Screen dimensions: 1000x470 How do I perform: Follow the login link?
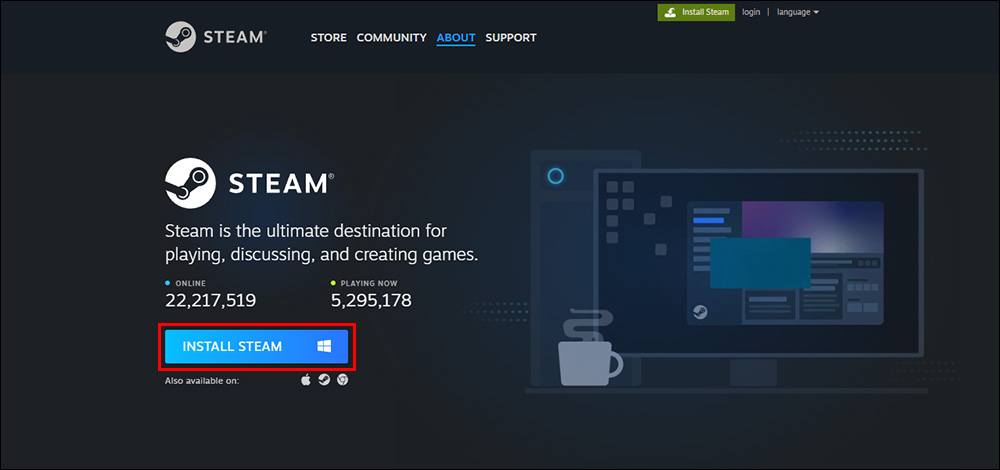point(751,12)
